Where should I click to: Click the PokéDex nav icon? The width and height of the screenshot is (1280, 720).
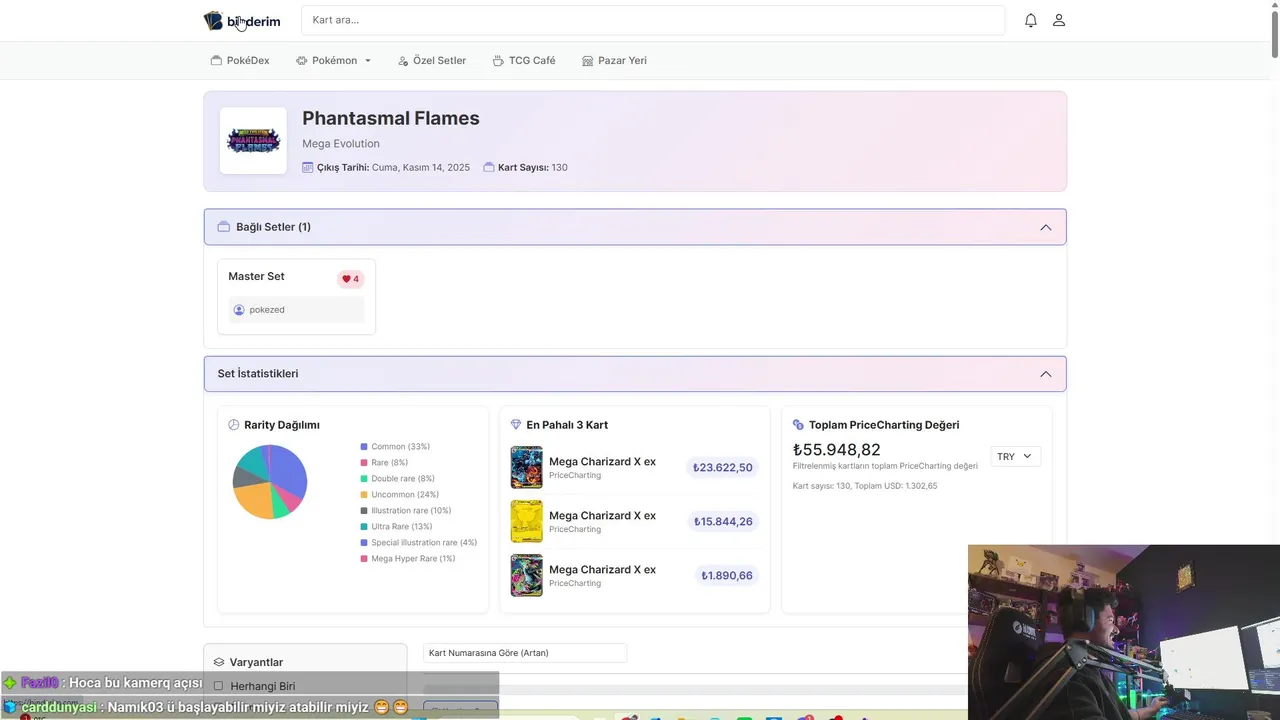coord(216,60)
